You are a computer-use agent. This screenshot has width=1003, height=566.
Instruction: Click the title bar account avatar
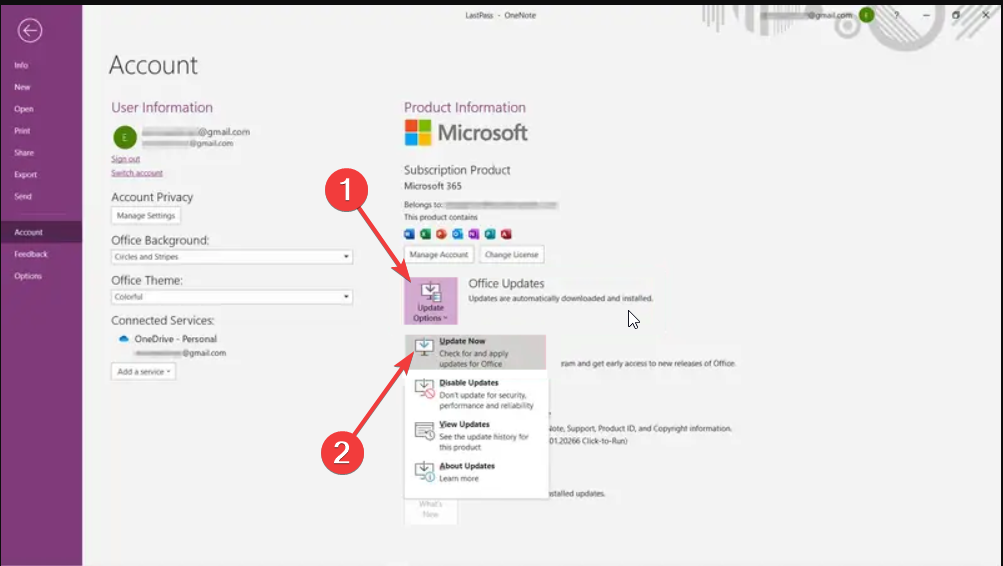coord(866,15)
